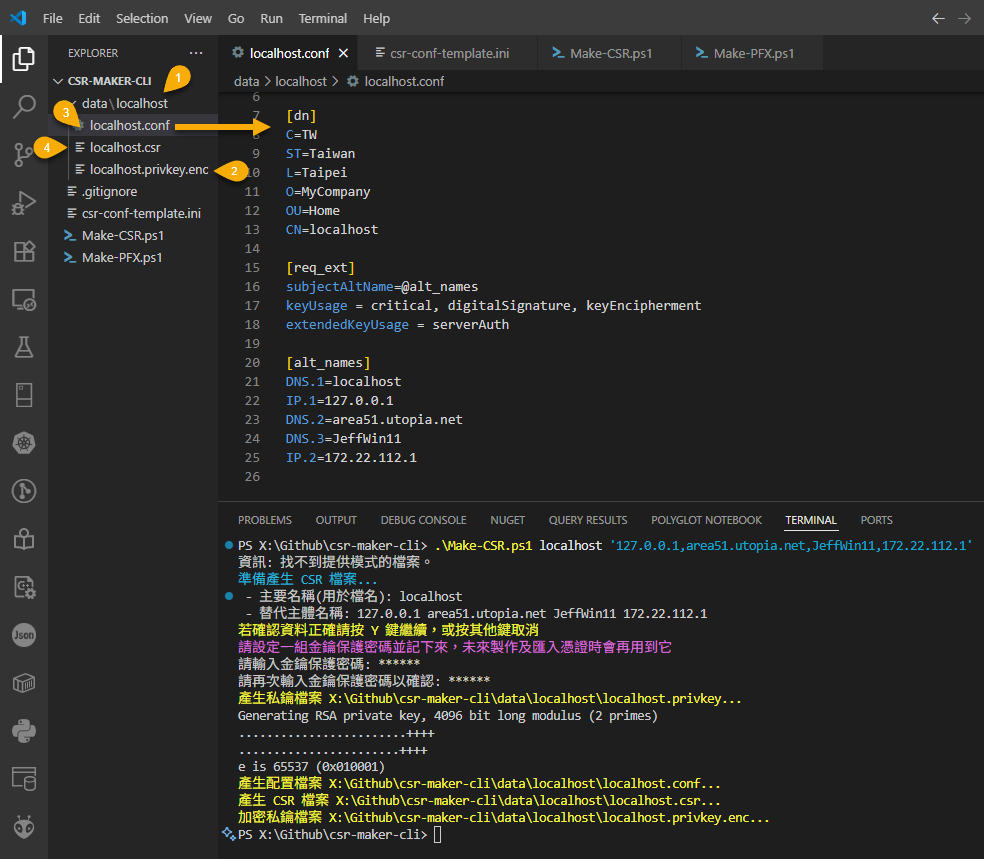Open the Testing flask icon
The width and height of the screenshot is (984, 859).
click(23, 347)
